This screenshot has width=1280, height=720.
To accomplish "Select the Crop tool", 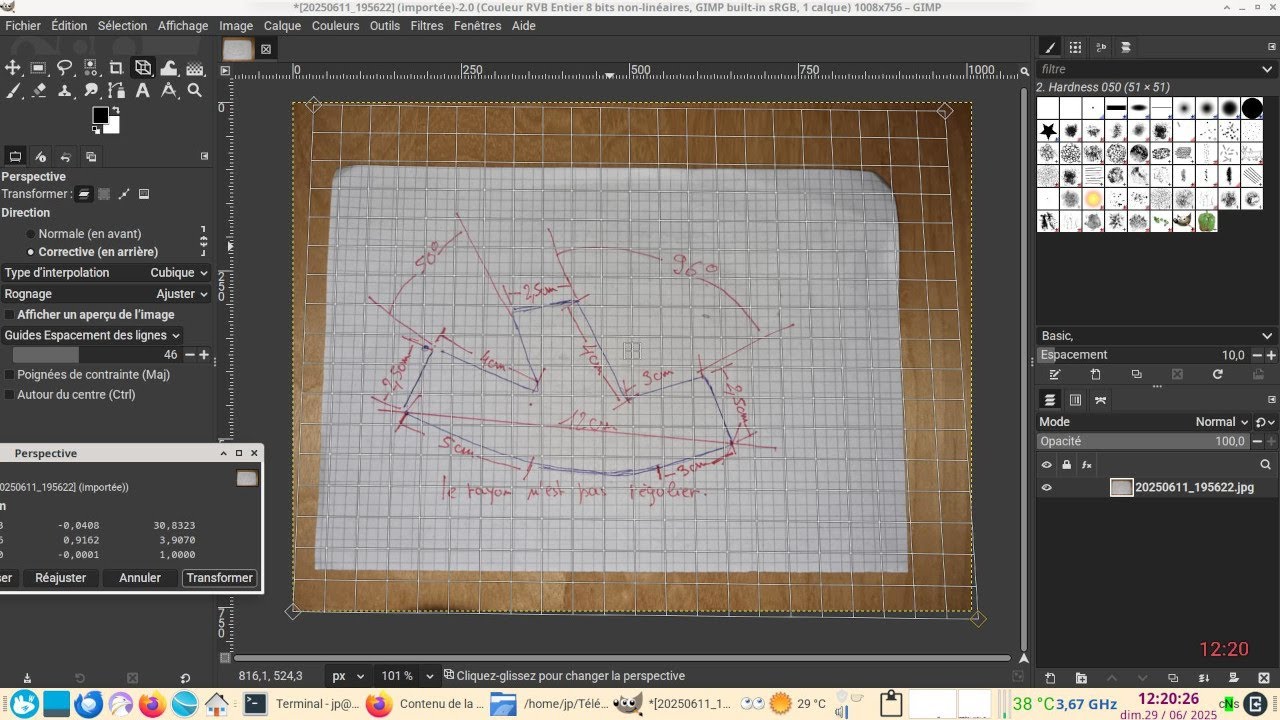I will [x=117, y=68].
